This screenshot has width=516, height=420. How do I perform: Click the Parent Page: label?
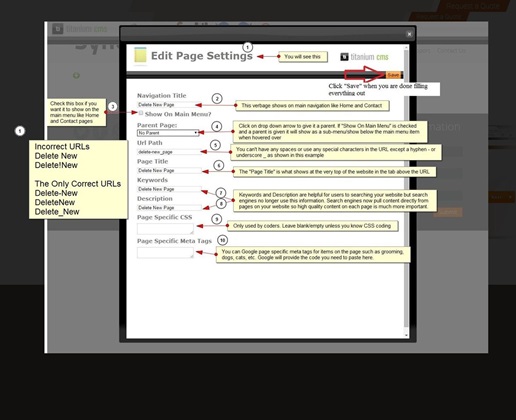157,125
